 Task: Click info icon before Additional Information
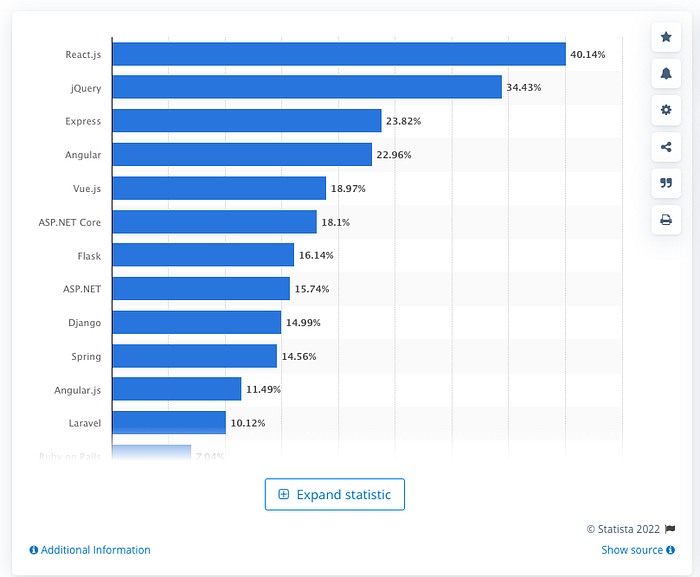[33, 550]
